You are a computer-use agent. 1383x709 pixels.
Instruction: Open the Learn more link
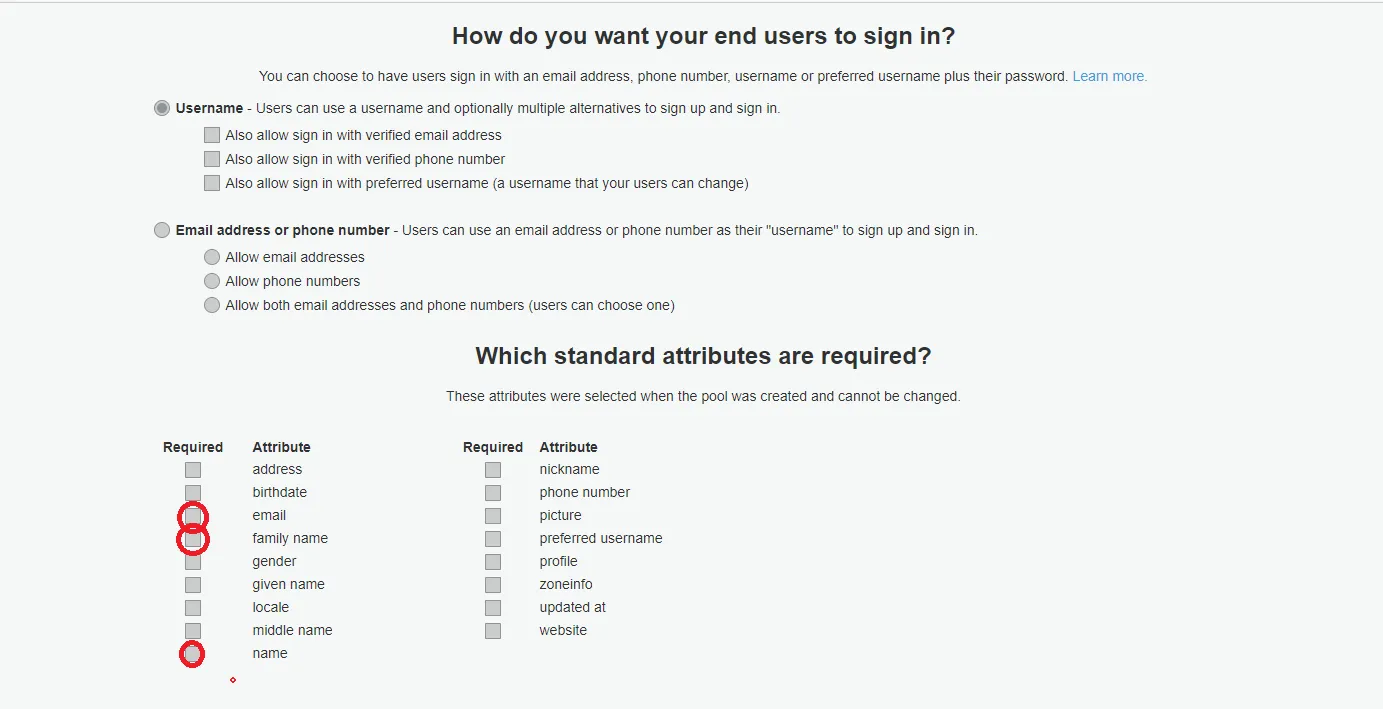click(x=1109, y=76)
